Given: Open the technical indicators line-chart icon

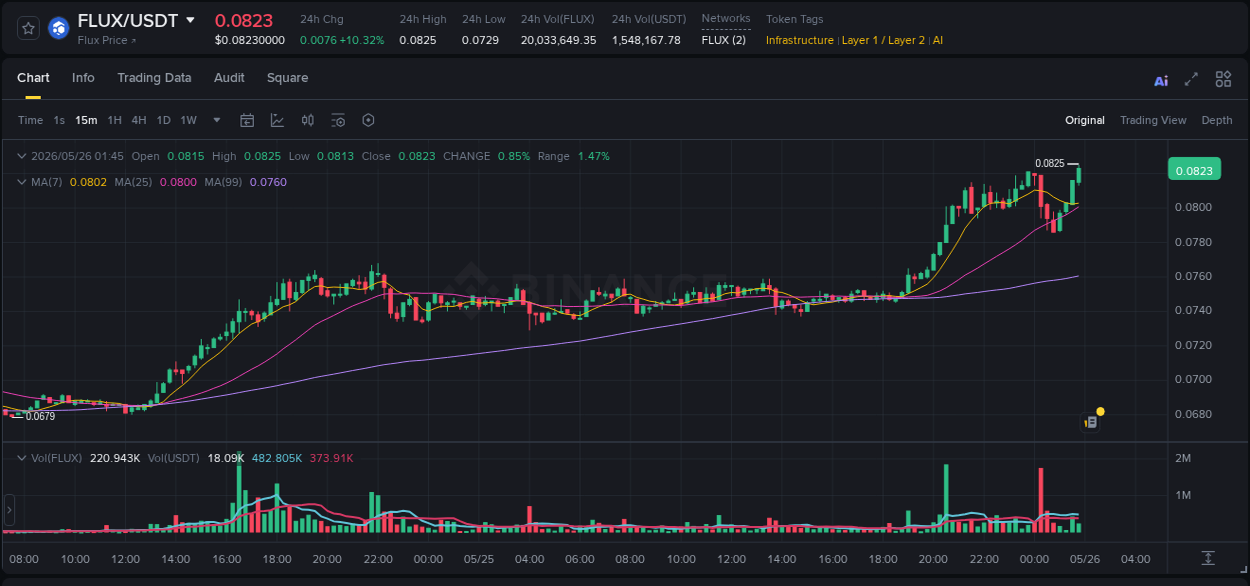Looking at the screenshot, I should coord(277,120).
